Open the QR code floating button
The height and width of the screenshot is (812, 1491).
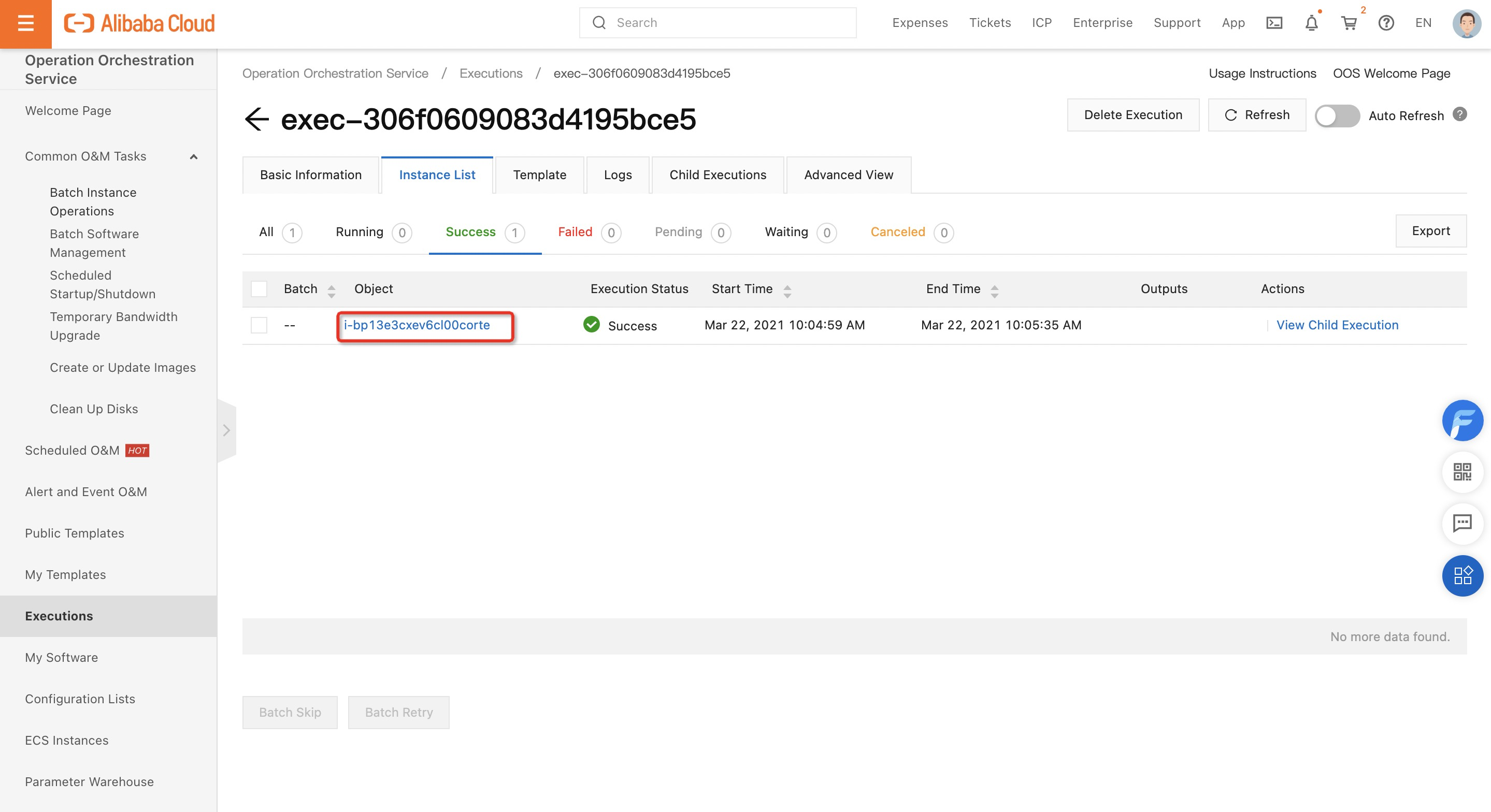coord(1462,472)
